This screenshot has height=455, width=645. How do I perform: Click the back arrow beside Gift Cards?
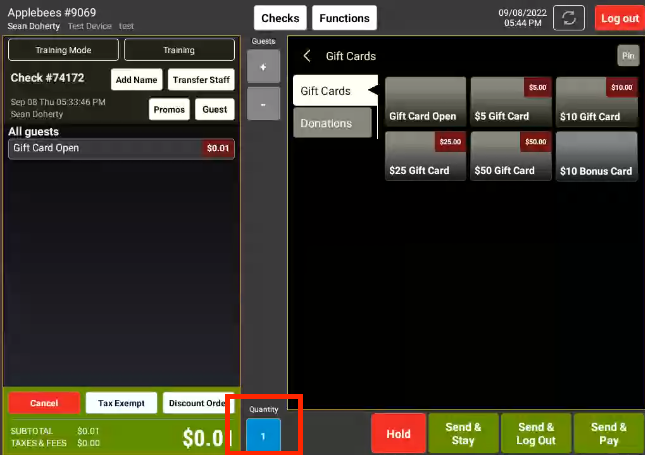307,56
